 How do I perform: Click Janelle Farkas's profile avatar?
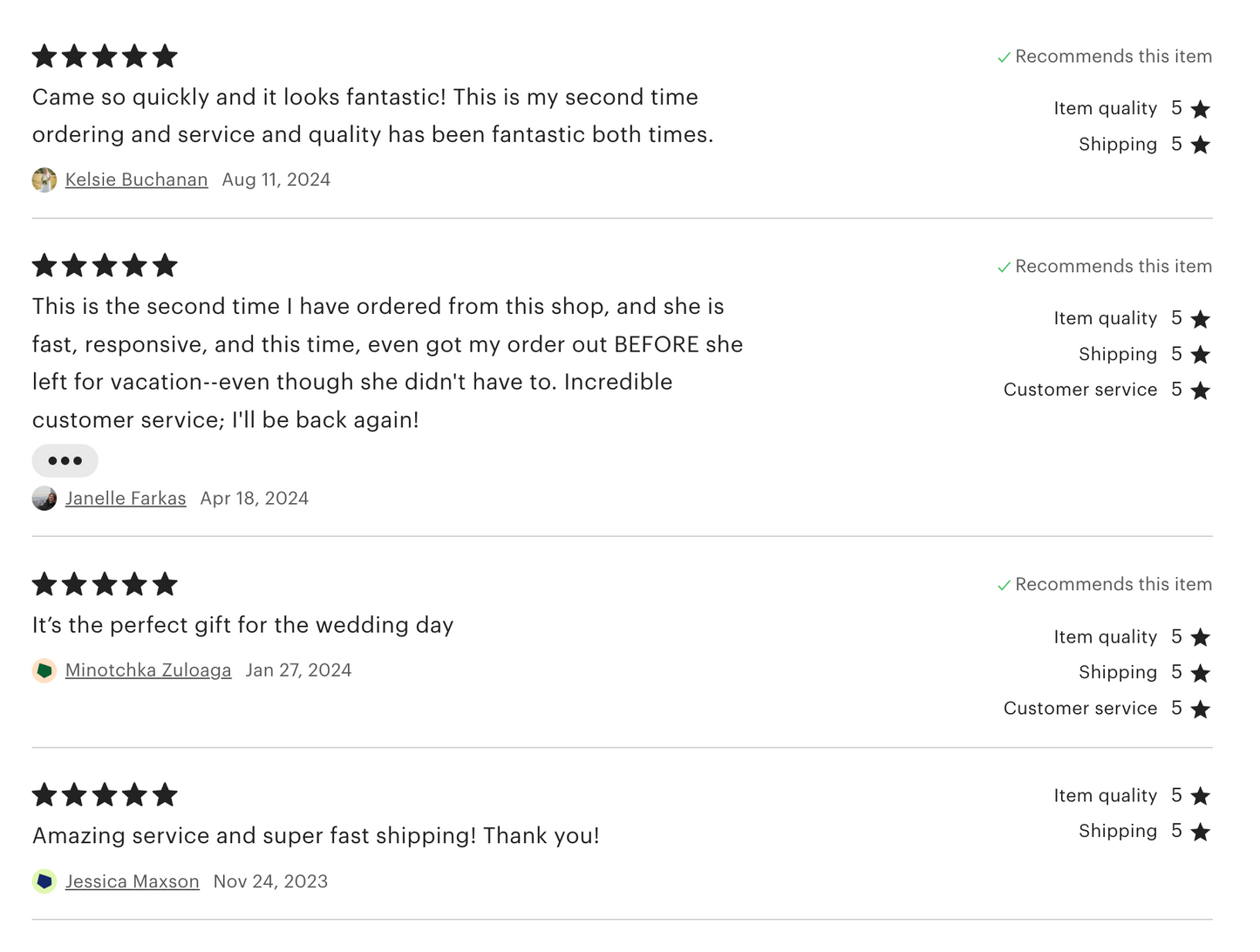pyautogui.click(x=44, y=499)
